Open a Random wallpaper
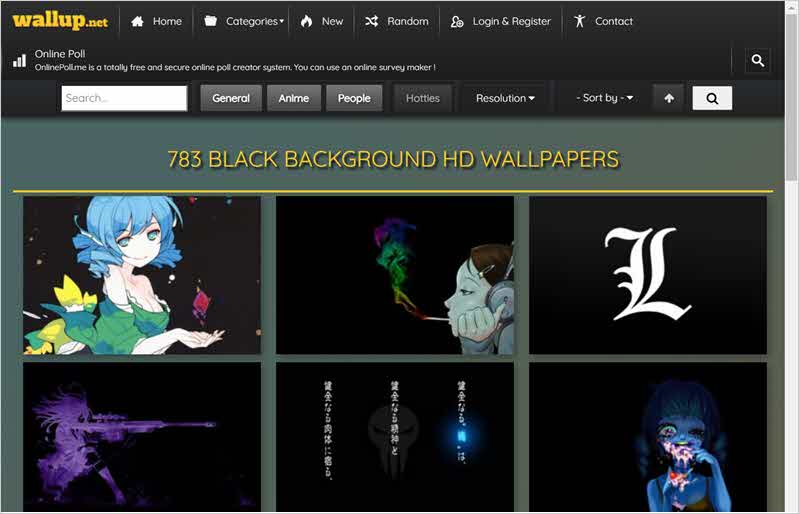The height and width of the screenshot is (514, 799). [x=408, y=21]
